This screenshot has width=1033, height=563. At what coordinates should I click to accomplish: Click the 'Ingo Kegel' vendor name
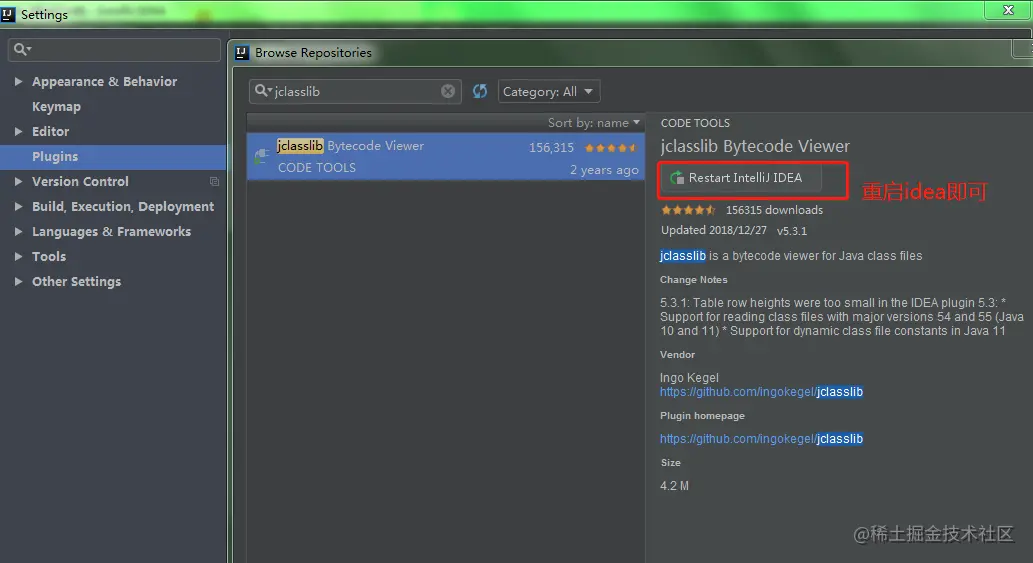(689, 377)
